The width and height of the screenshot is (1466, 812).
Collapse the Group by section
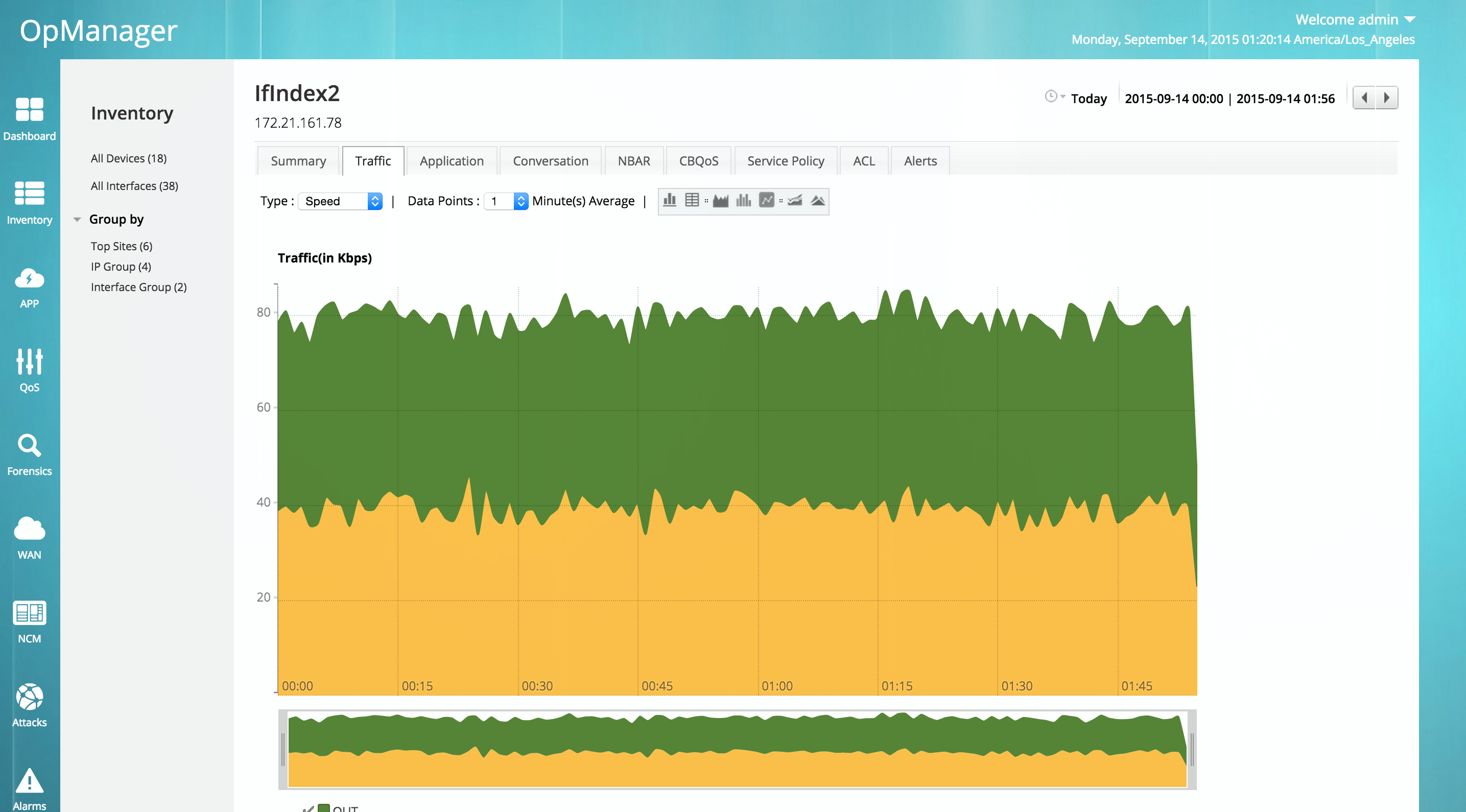tap(78, 220)
